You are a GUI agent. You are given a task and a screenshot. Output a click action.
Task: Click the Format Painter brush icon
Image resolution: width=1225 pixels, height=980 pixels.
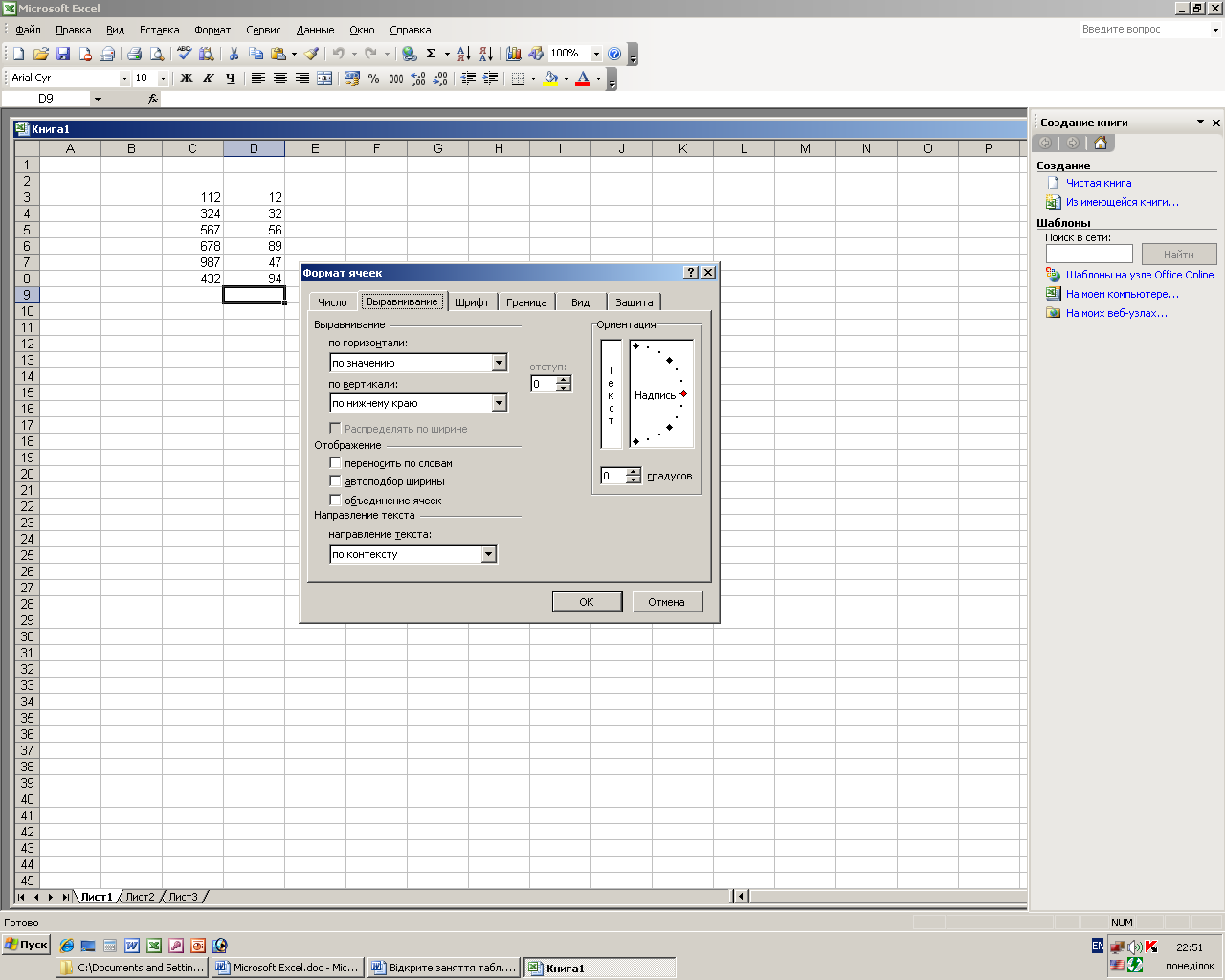(311, 54)
